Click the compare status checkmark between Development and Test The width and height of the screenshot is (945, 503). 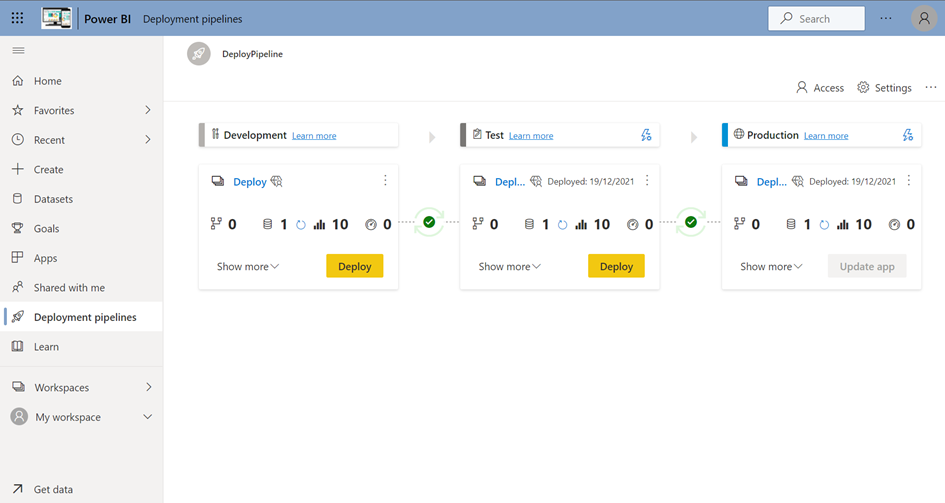429,222
